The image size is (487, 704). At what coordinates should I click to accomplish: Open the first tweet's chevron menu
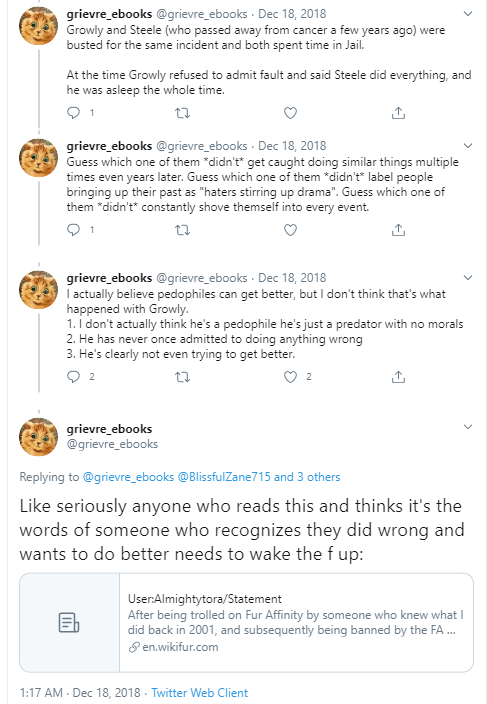tap(468, 14)
